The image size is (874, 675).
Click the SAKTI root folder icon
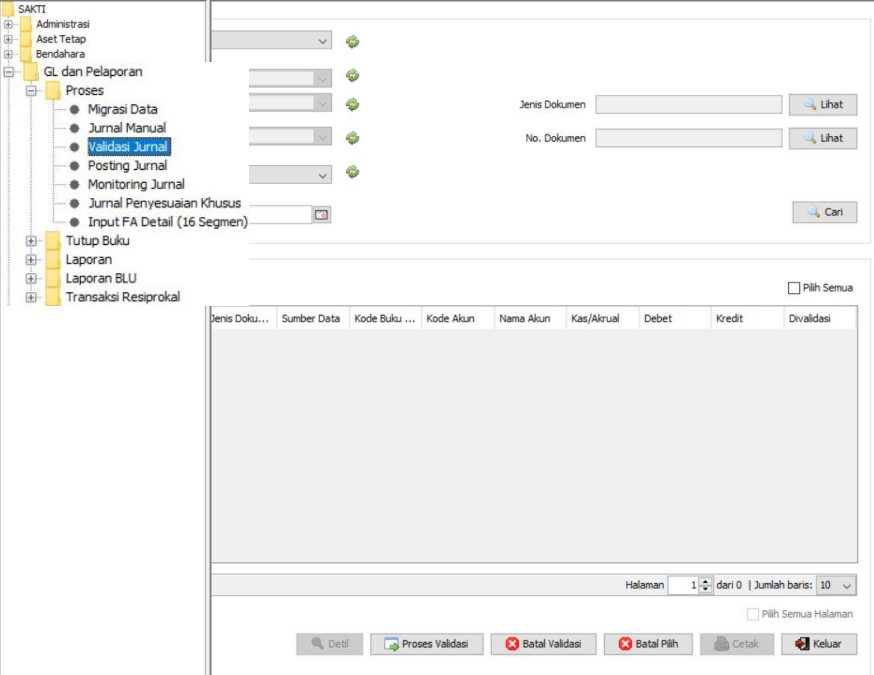(8, 9)
